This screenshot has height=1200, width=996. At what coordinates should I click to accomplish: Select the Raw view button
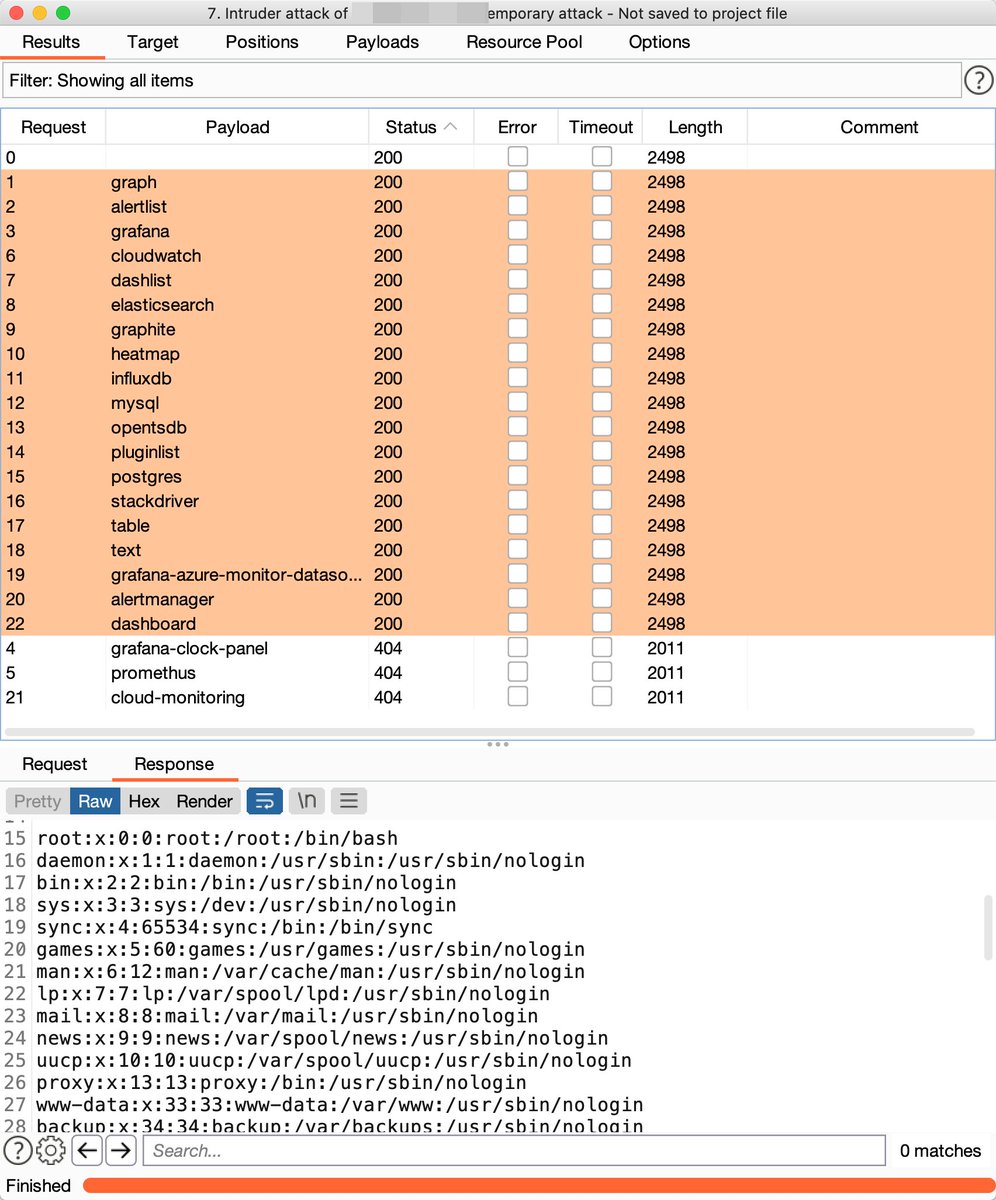[96, 801]
